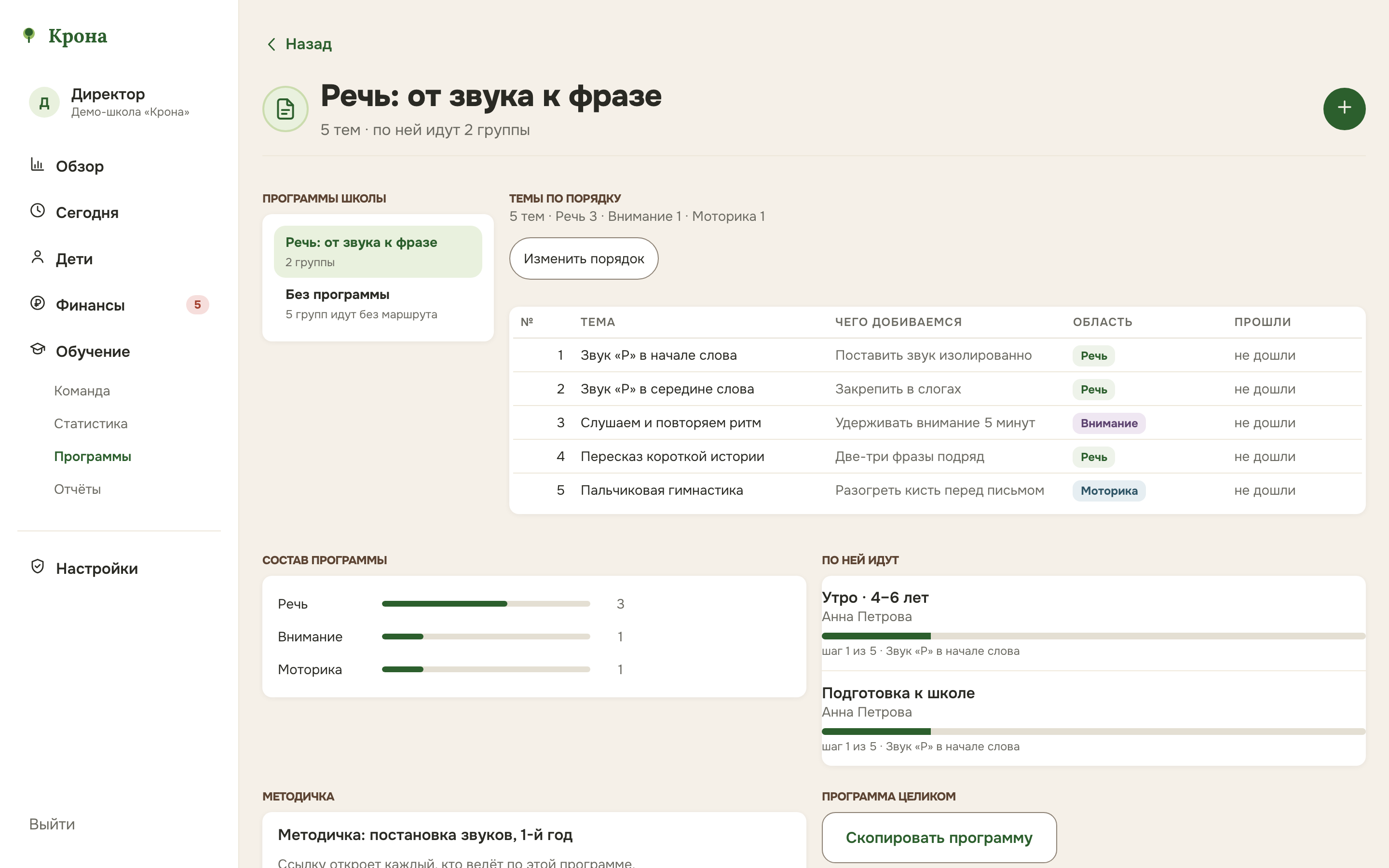The width and height of the screenshot is (1389, 868).
Task: Click Моторика tag in topics table
Action: pos(1109,491)
